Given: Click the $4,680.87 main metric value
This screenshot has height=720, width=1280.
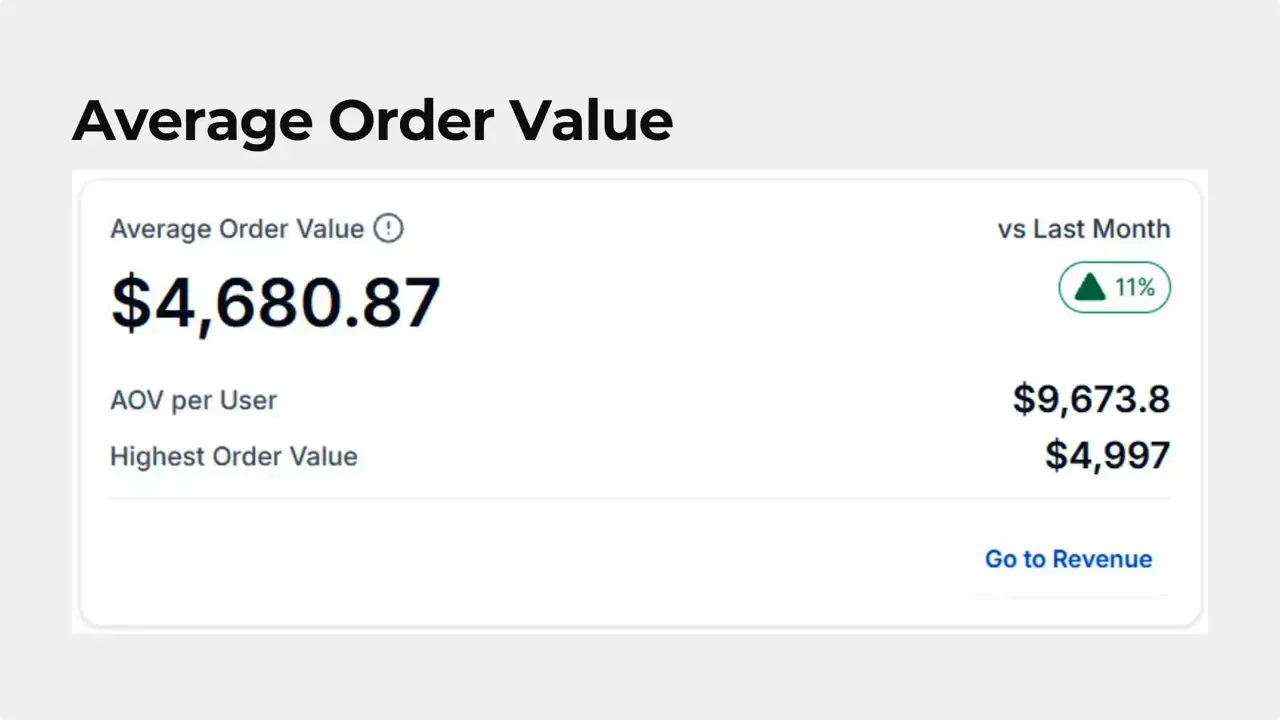Looking at the screenshot, I should [275, 302].
